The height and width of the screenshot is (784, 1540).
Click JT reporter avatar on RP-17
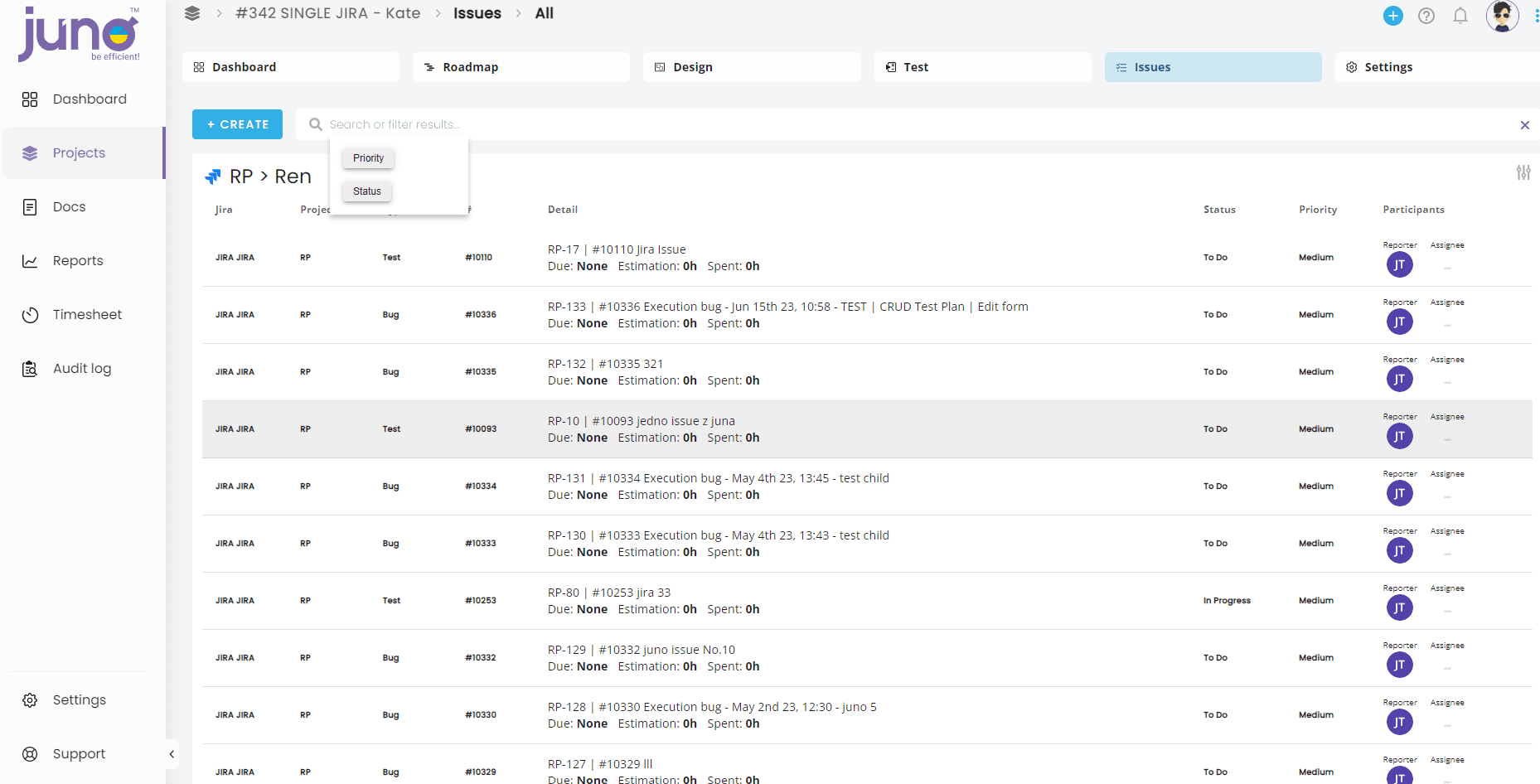1400,264
